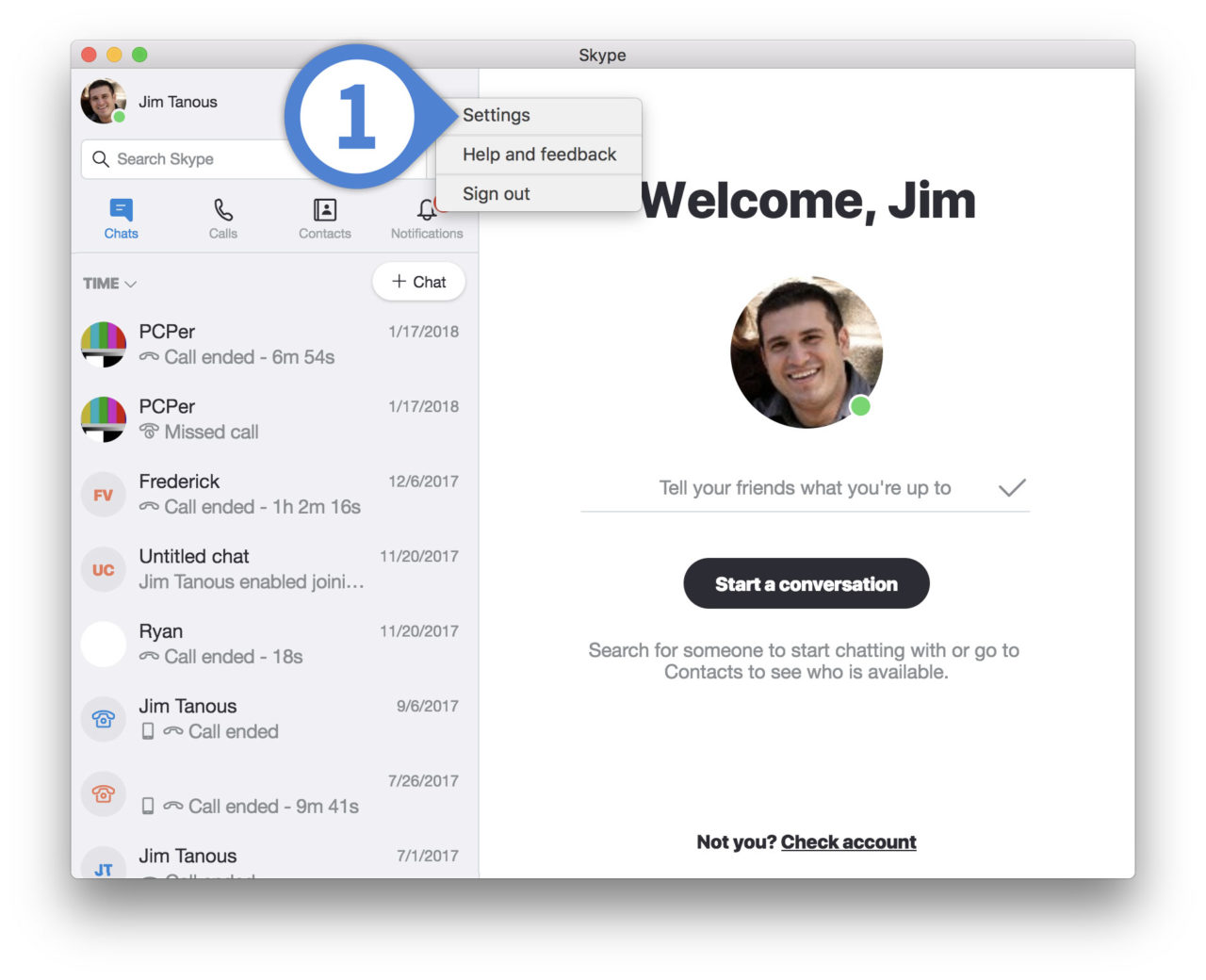1206x980 pixels.
Task: Click the FV avatar for Frederick
Action: click(x=104, y=495)
